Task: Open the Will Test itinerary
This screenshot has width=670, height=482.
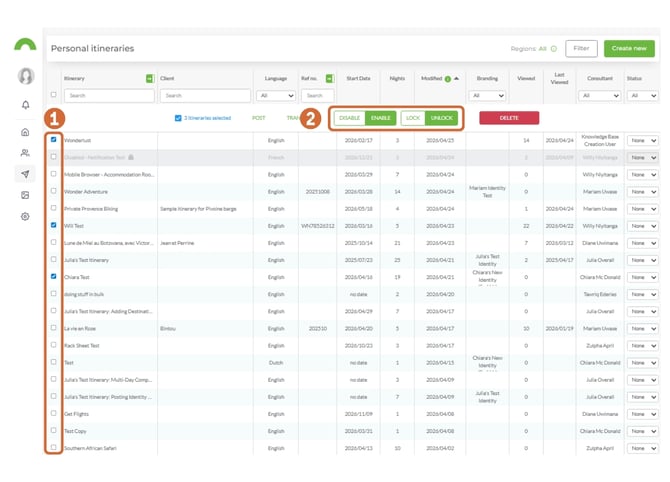Action: click(74, 226)
